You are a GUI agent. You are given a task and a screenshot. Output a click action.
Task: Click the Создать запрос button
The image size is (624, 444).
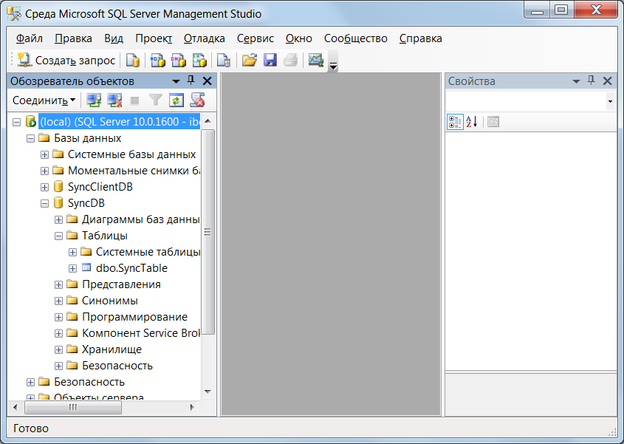[66, 60]
